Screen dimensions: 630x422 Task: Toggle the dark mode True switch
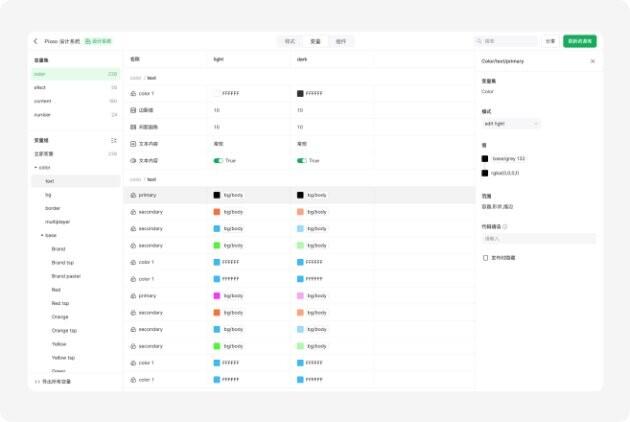tap(301, 160)
